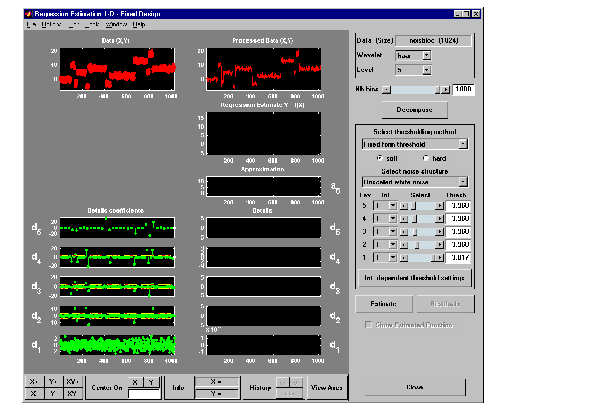
Task: Click the Y+ zoom-in button
Action: tap(52, 382)
